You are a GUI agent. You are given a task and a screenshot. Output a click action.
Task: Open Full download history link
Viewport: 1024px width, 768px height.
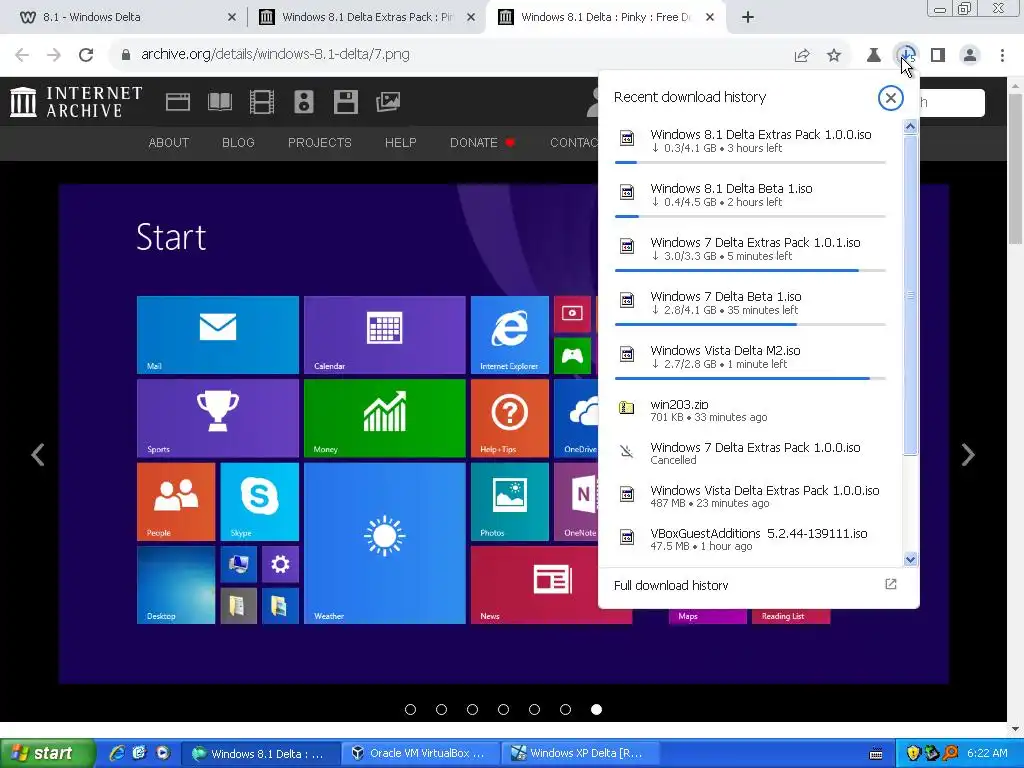coord(671,586)
